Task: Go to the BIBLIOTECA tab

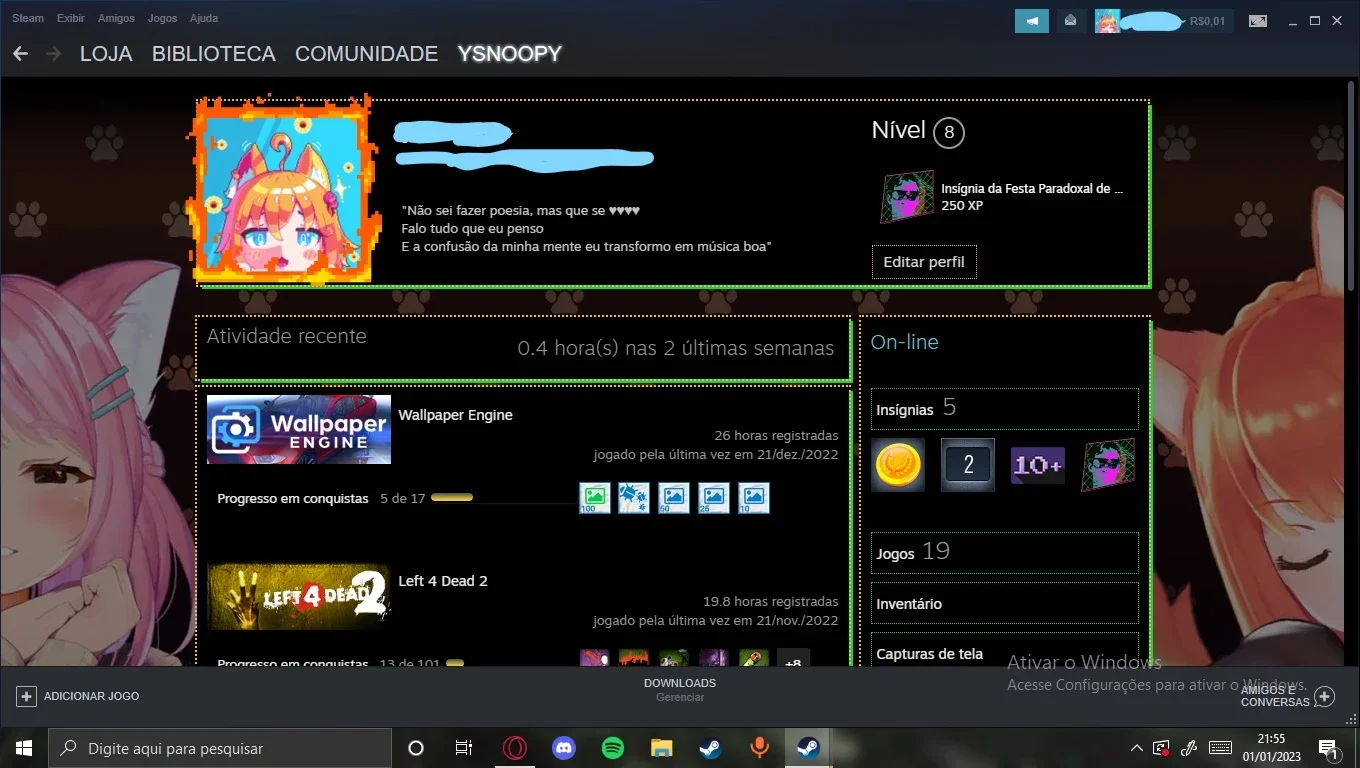Action: 214,54
